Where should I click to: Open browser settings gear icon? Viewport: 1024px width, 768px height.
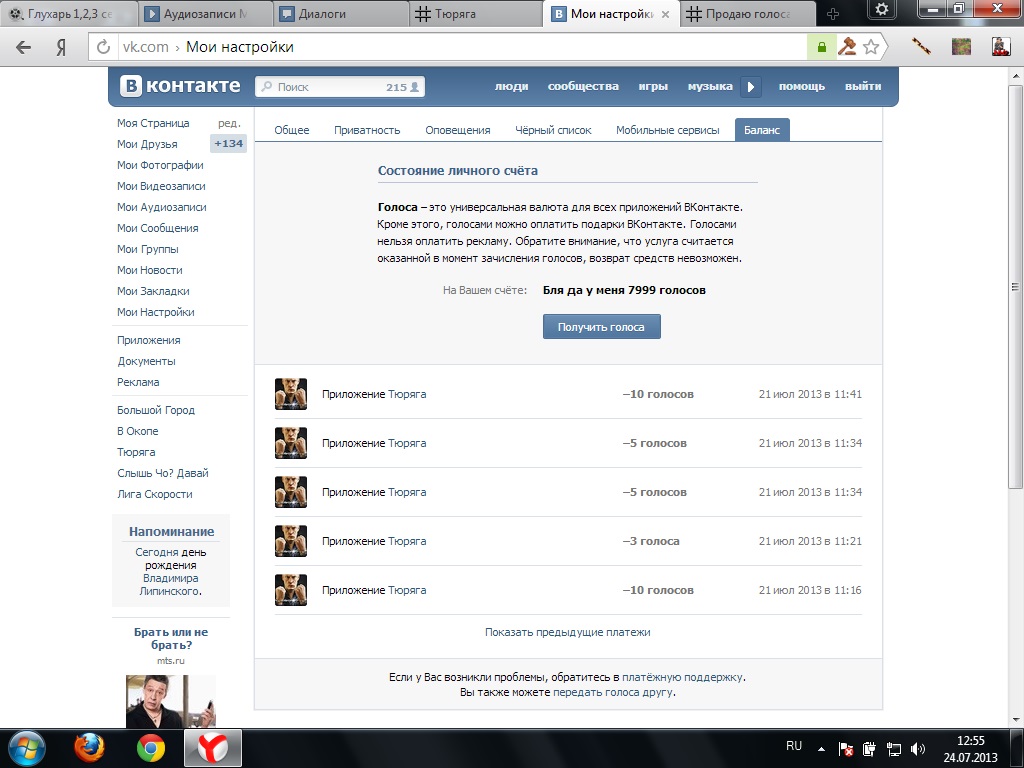[x=882, y=9]
